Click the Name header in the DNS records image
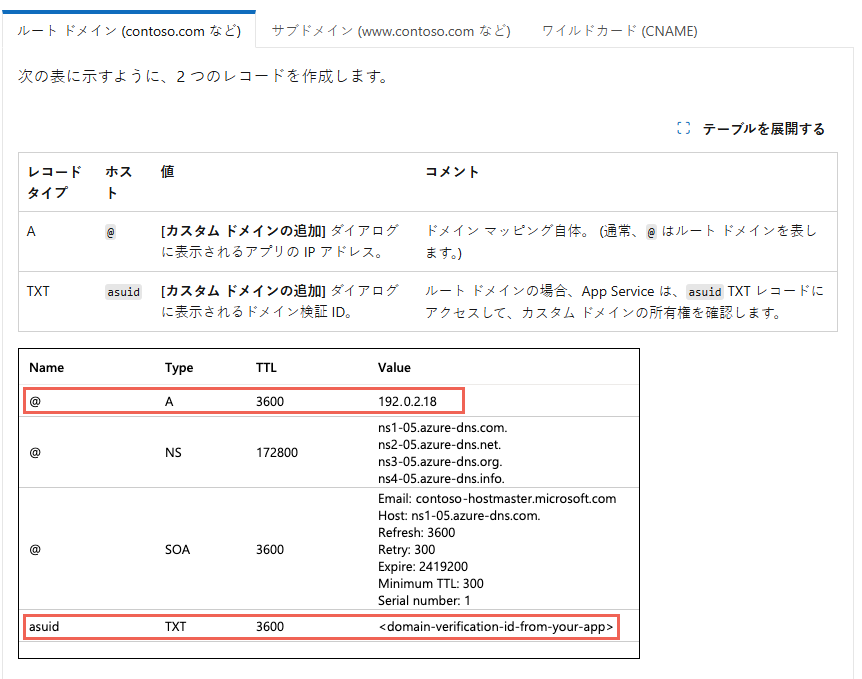 (47, 367)
